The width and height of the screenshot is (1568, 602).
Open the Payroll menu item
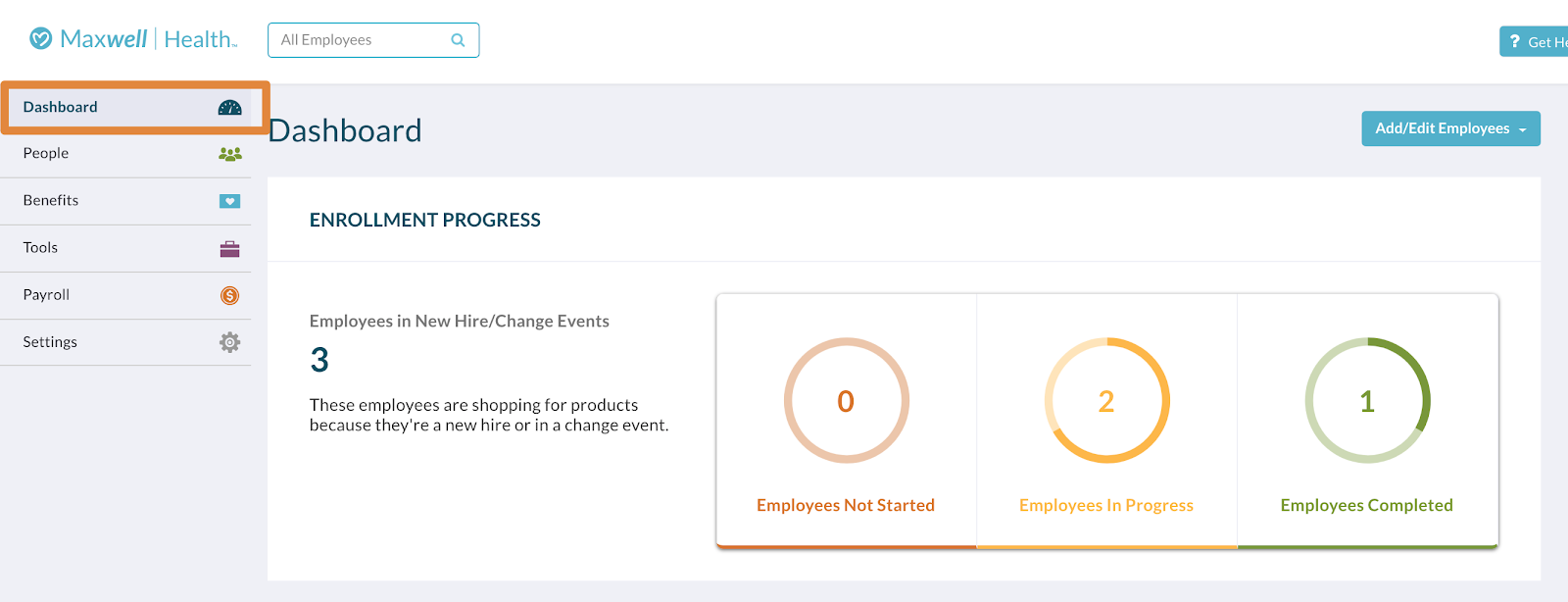pos(125,295)
